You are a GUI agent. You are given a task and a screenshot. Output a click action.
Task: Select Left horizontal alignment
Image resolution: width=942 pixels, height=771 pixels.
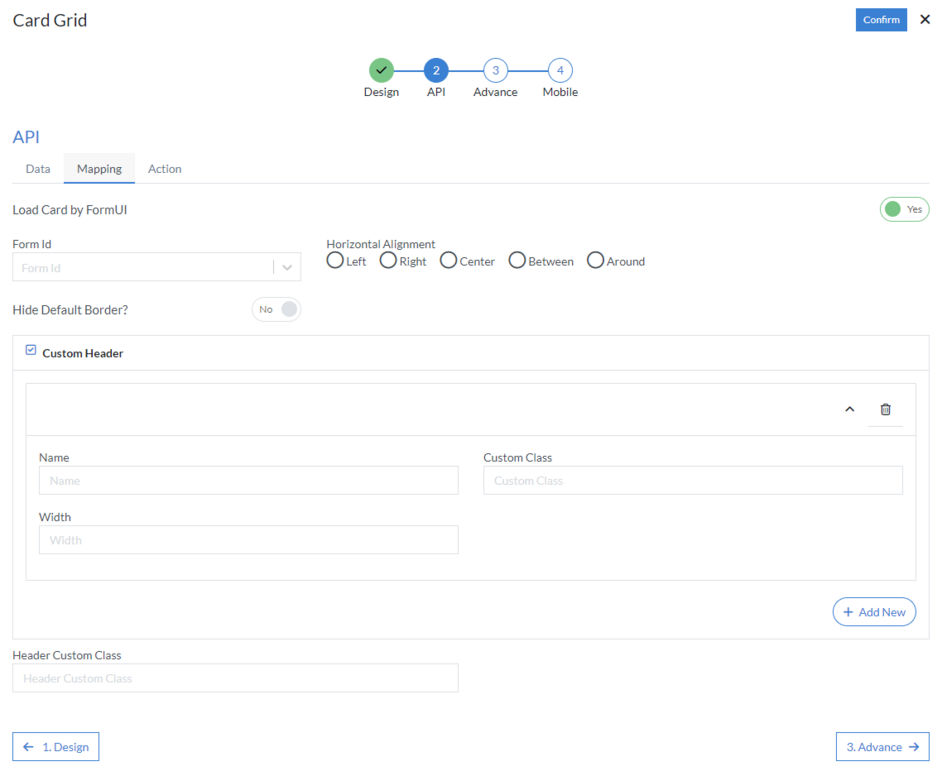point(335,261)
